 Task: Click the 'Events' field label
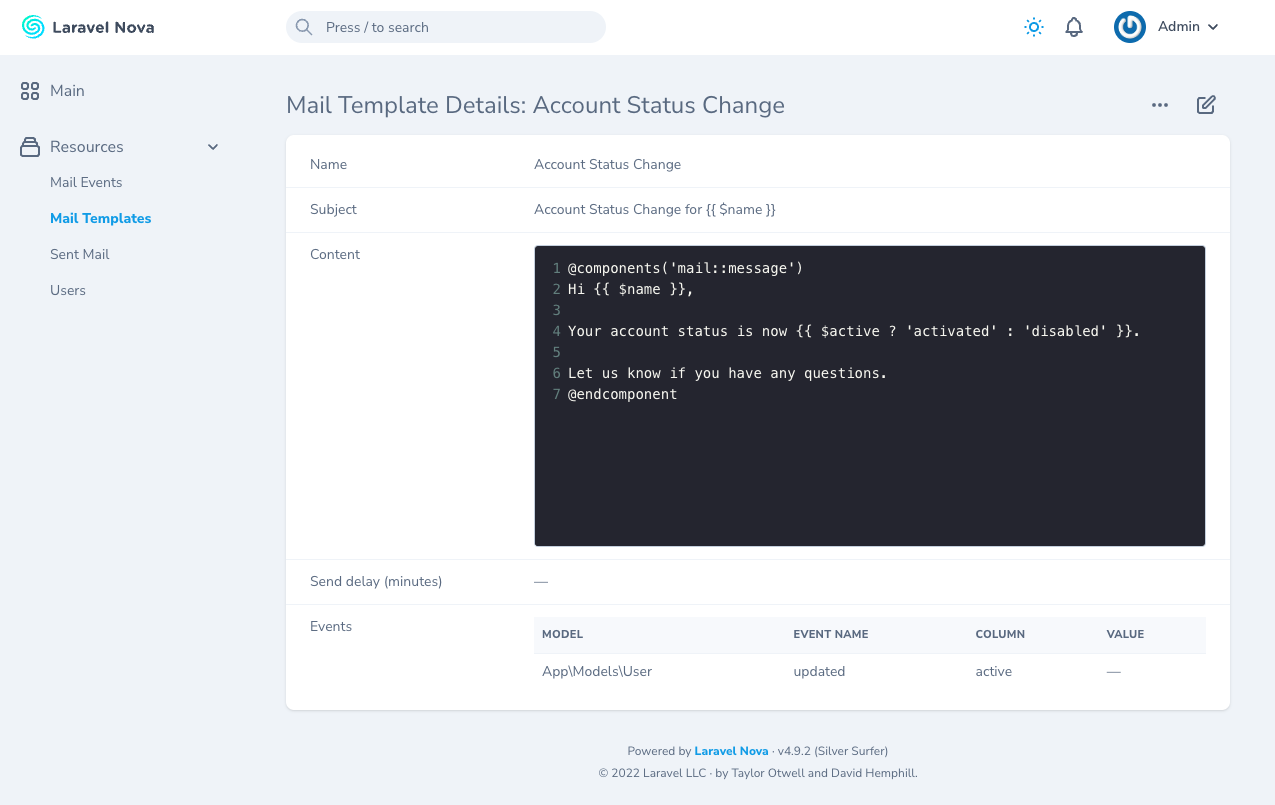331,627
